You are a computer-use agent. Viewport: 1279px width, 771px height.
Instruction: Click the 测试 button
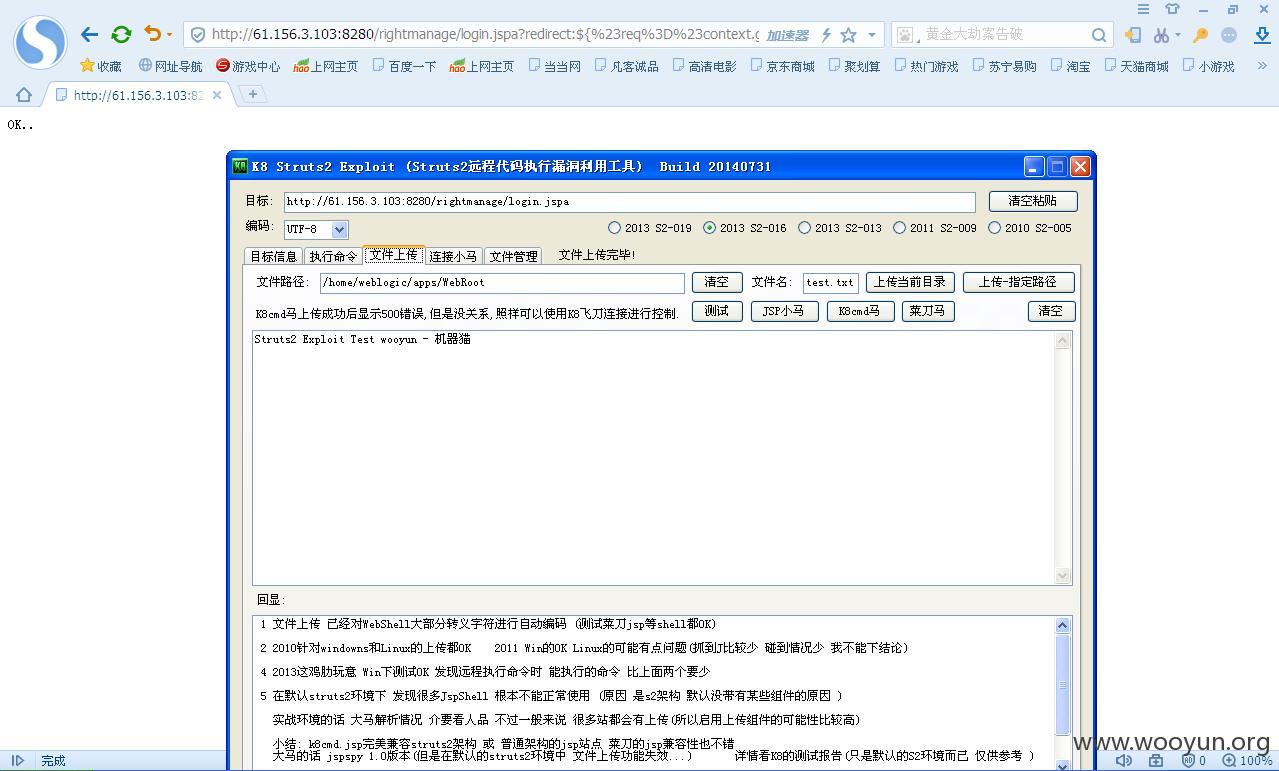pos(717,311)
